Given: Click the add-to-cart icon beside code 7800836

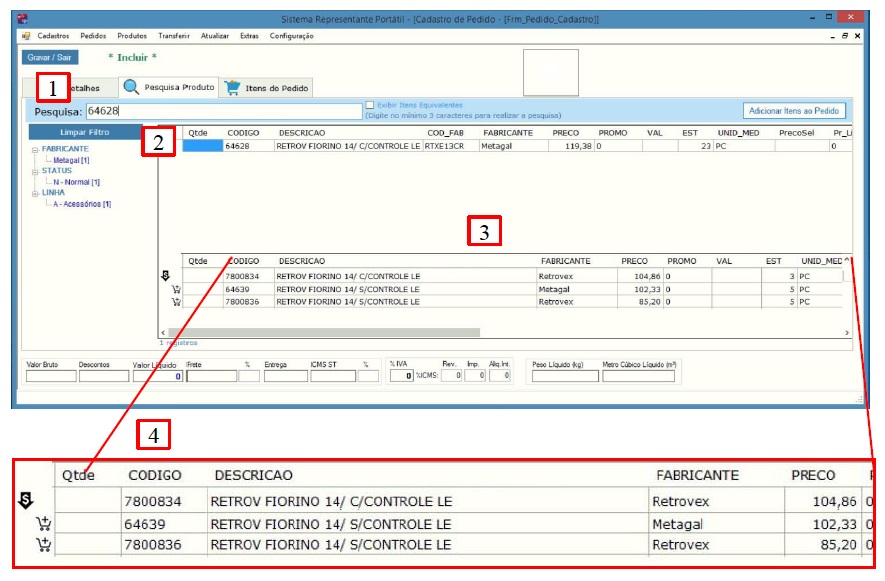Looking at the screenshot, I should click(176, 301).
